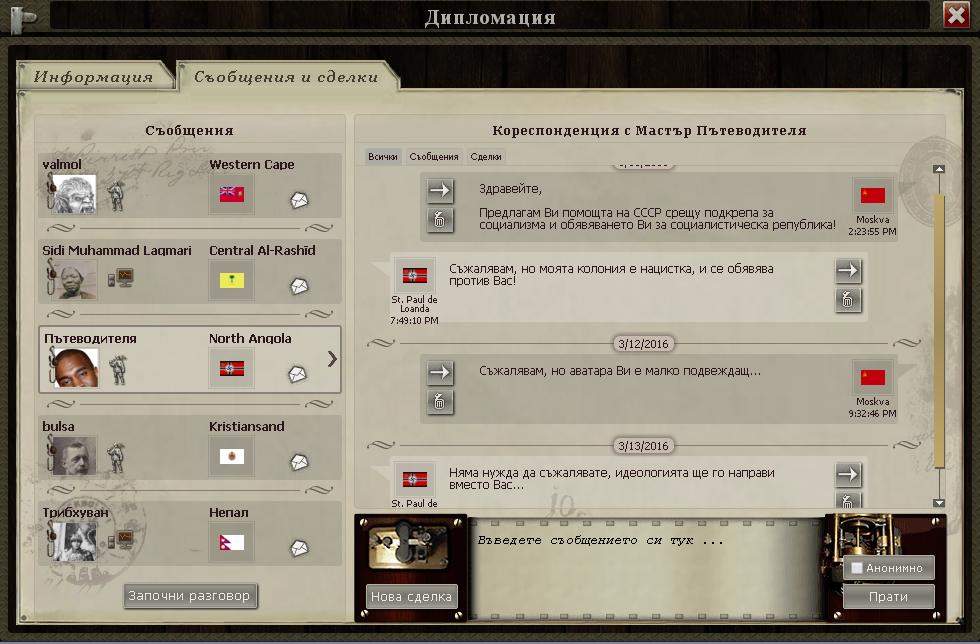
Task: Click trash icon on the 7:49:10 PM message
Action: [848, 300]
